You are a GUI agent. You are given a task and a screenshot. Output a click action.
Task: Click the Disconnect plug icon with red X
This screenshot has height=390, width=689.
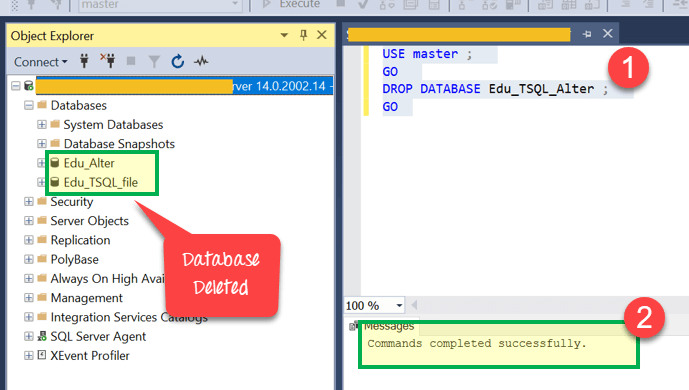coord(108,61)
